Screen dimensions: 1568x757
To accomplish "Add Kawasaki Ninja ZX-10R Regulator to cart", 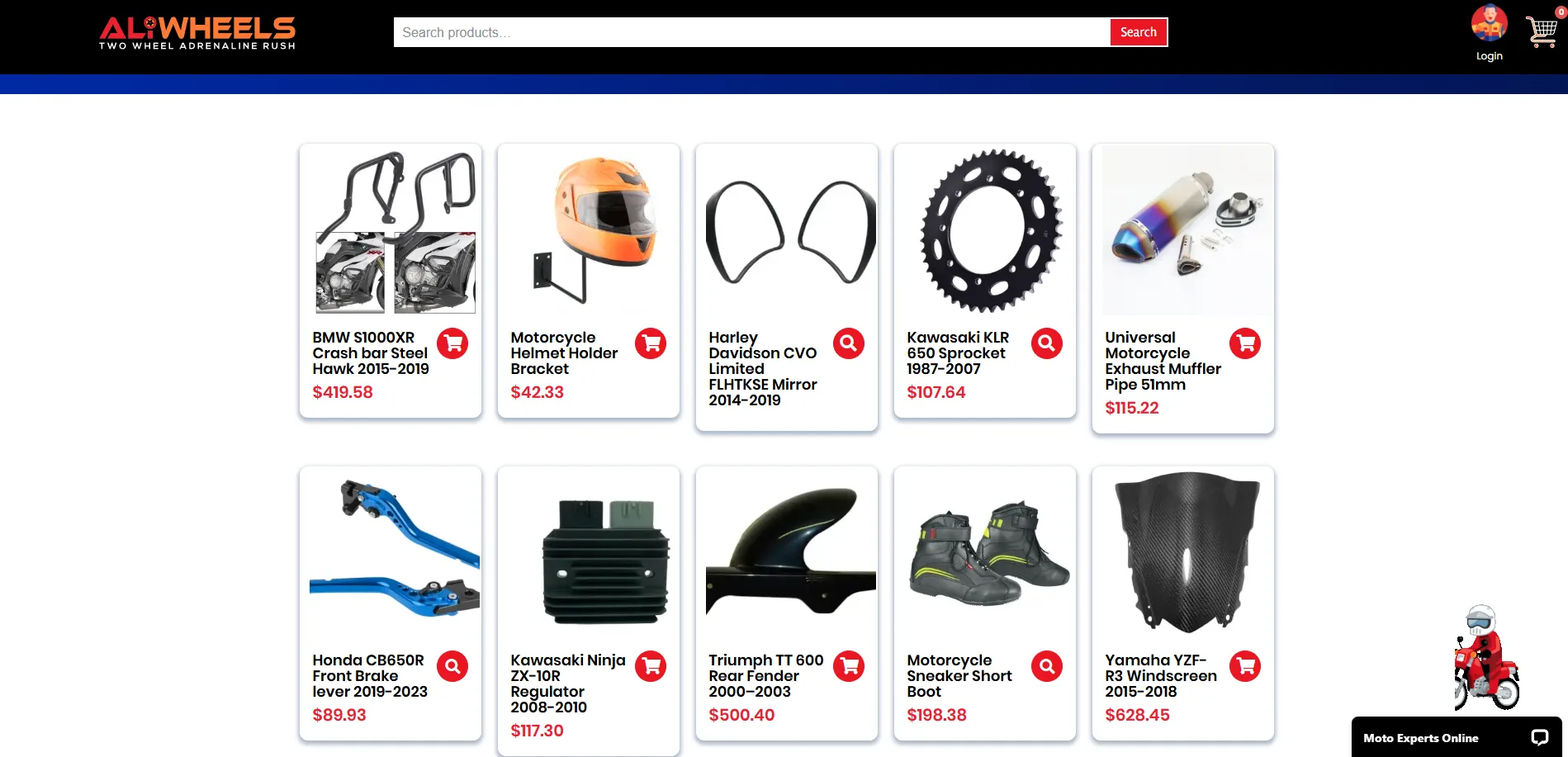I will 651,666.
